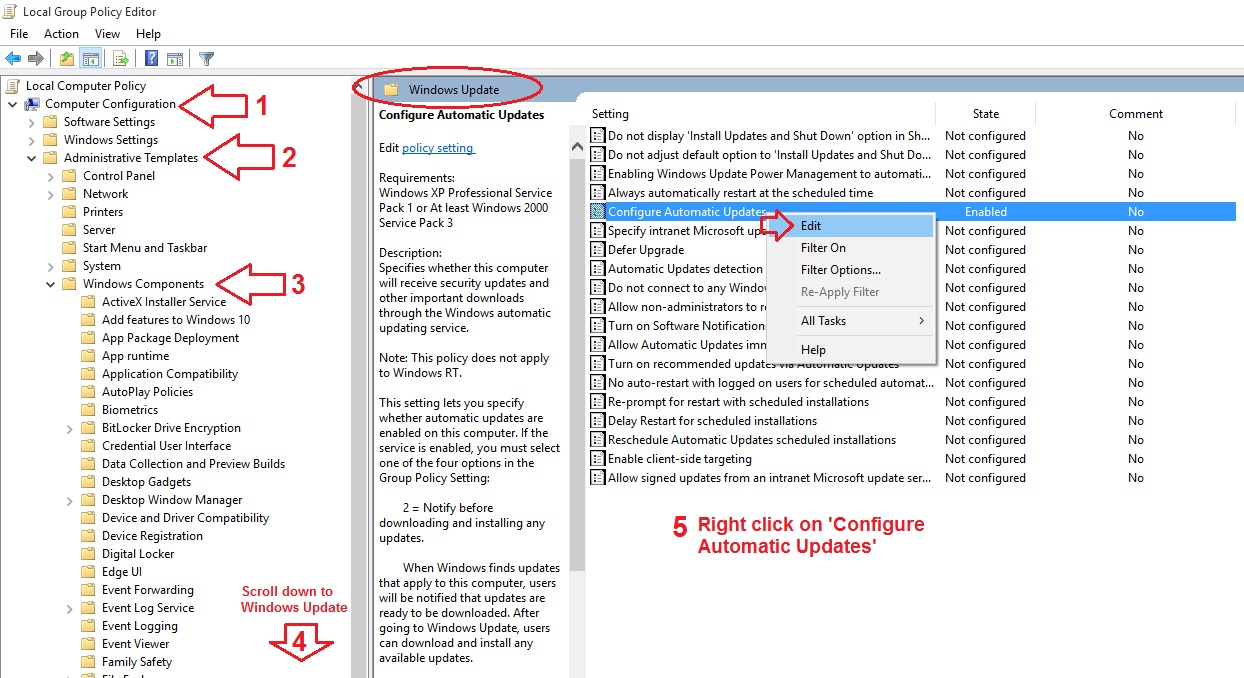This screenshot has height=678, width=1244.
Task: Toggle the Show/Hide Console Tree toolbar icon
Action: [x=90, y=59]
